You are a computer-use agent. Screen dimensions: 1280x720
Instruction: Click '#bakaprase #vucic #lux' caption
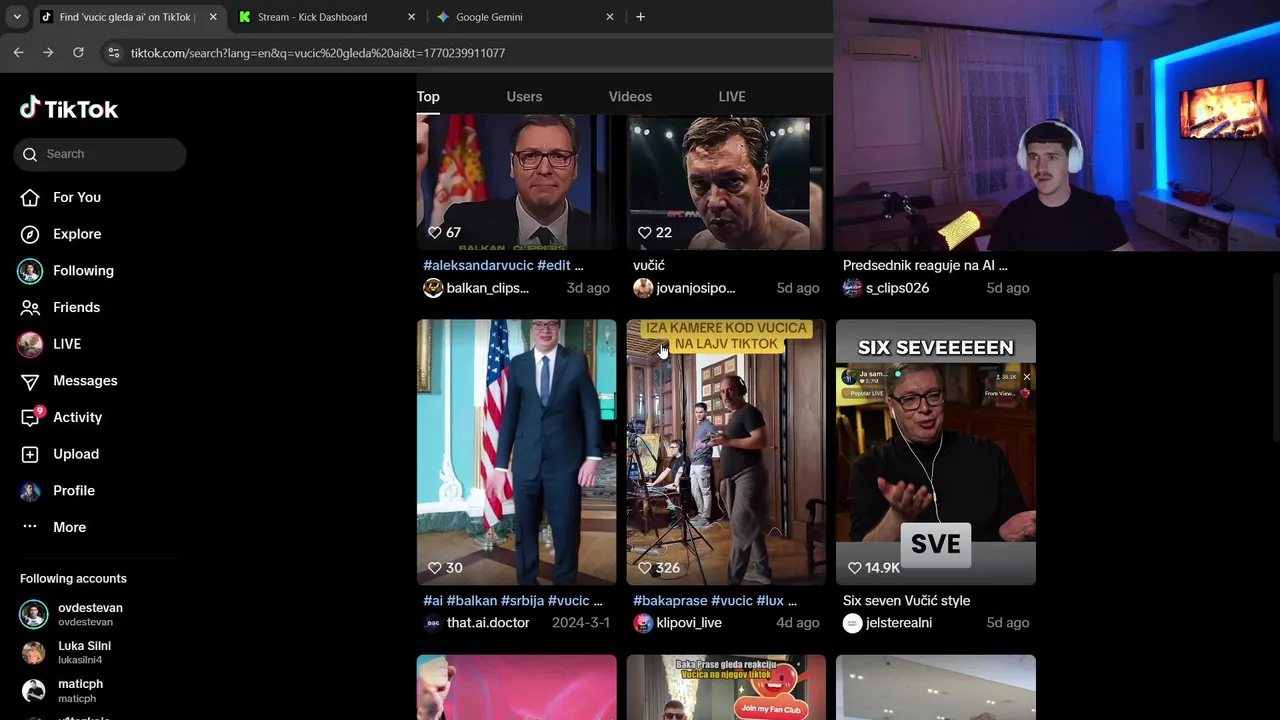(x=715, y=601)
